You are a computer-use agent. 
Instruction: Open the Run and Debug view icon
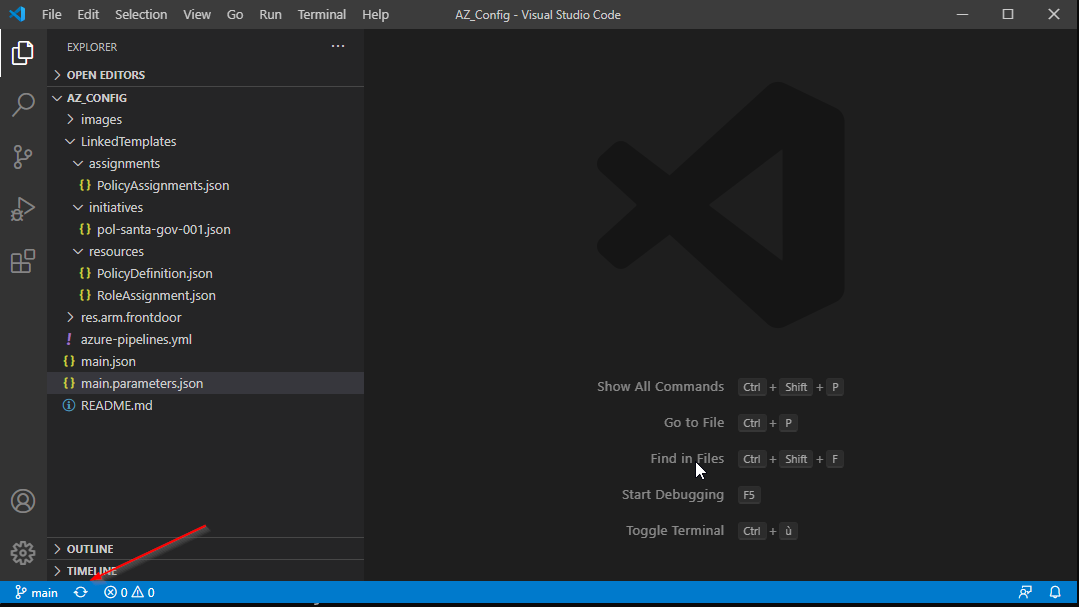23,209
